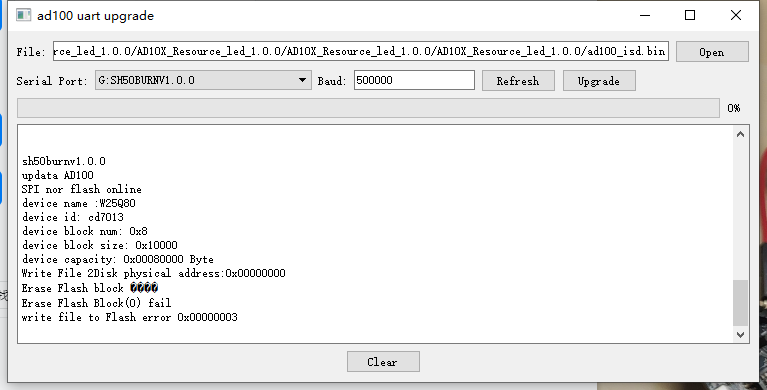Clear the log output
This screenshot has height=390, width=767.
point(383,362)
